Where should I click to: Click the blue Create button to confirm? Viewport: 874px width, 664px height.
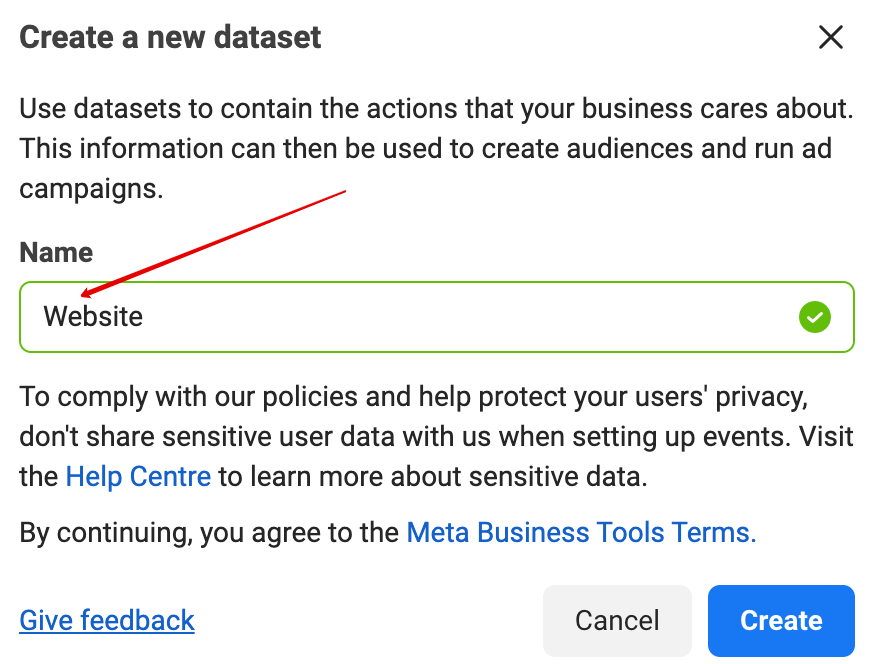(780, 620)
